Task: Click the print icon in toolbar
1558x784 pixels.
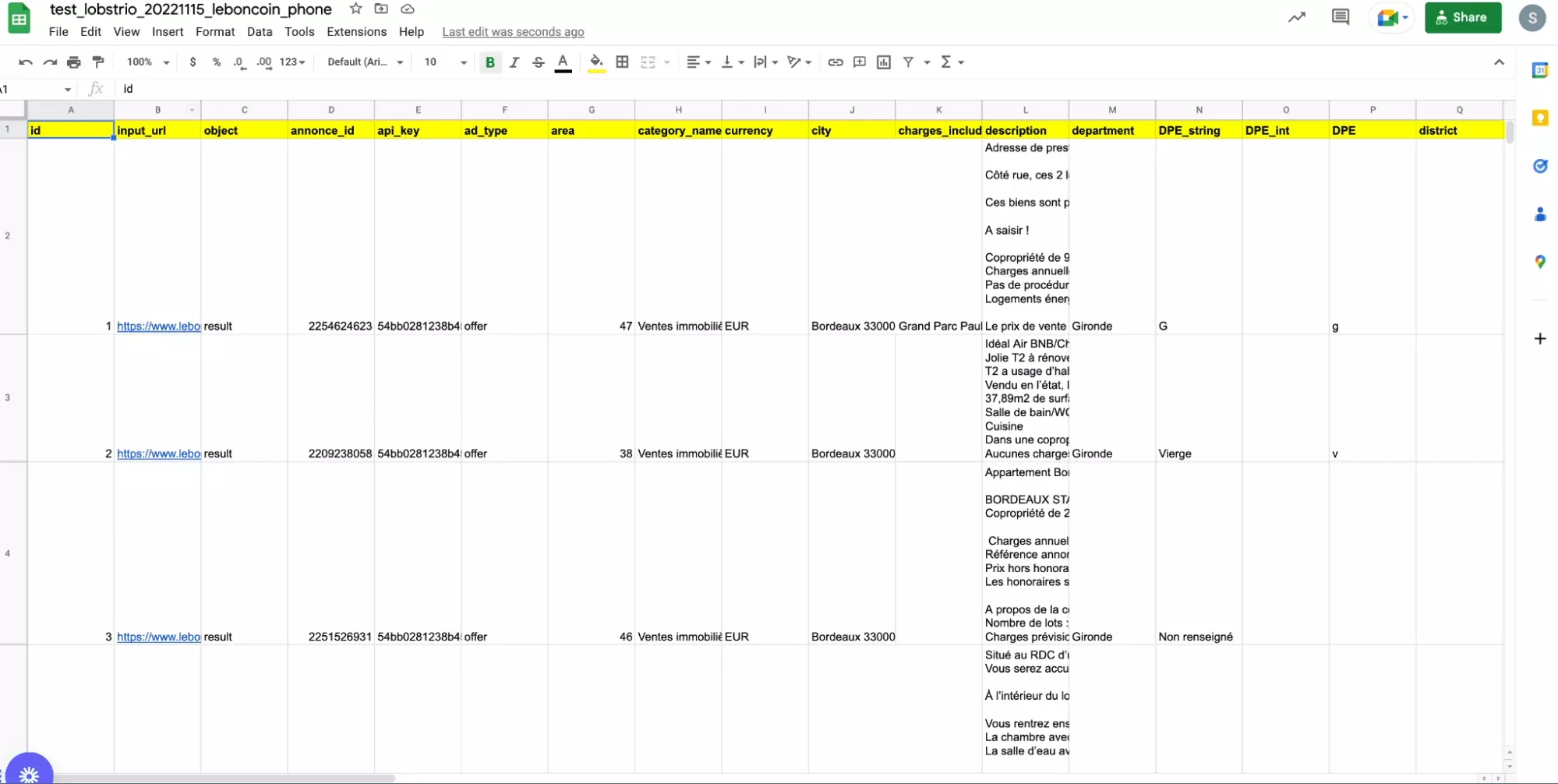Action: pos(74,62)
